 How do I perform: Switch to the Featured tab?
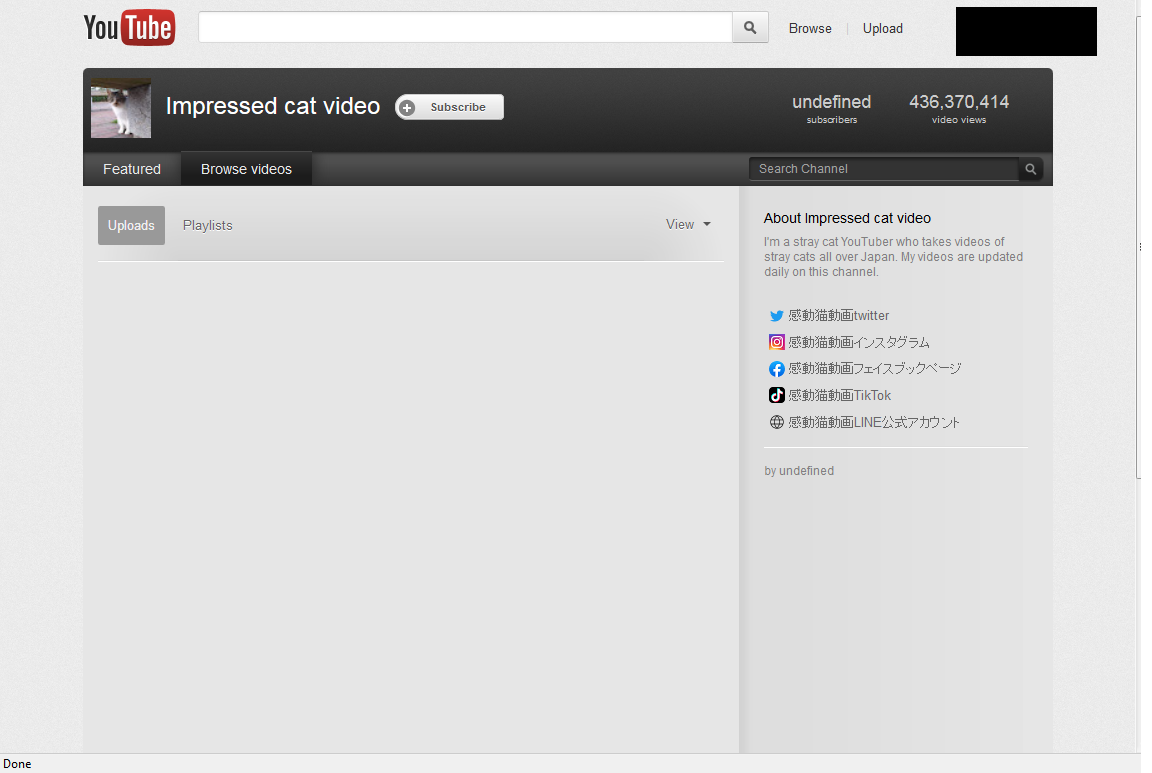tap(132, 169)
